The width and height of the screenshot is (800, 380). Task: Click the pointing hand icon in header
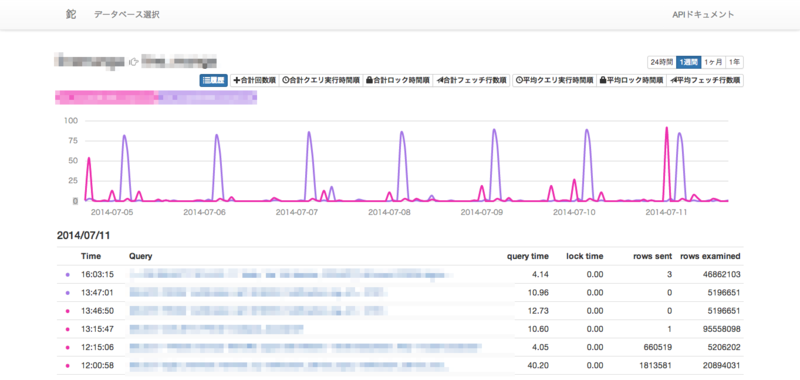(133, 62)
